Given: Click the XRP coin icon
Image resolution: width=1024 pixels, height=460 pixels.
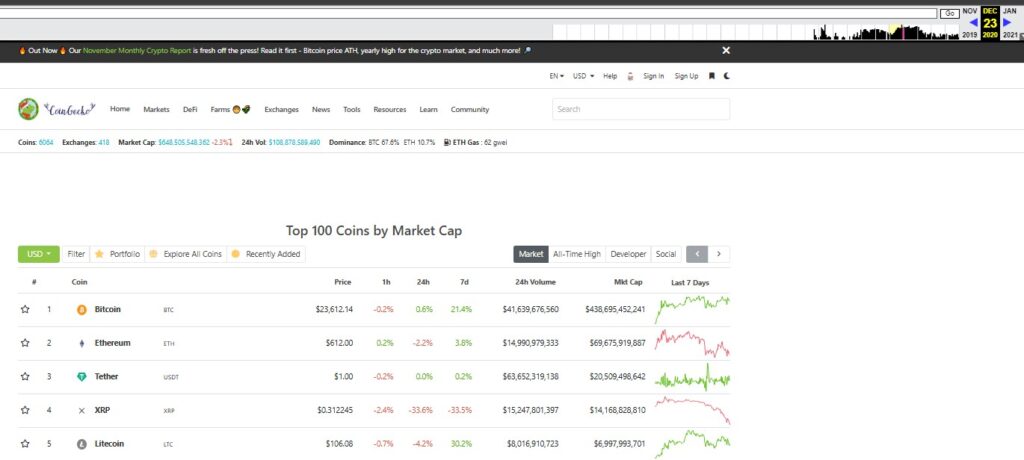Looking at the screenshot, I should click(82, 410).
